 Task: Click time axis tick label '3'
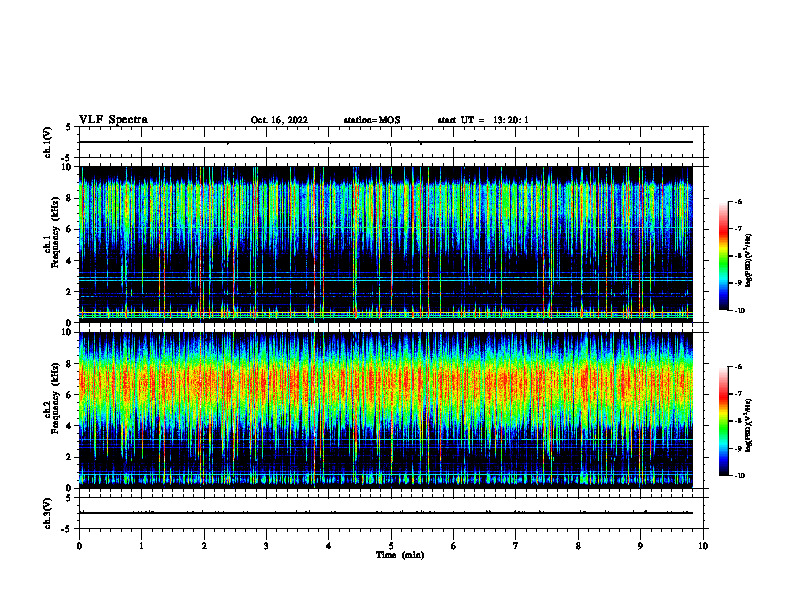pyautogui.click(x=266, y=546)
